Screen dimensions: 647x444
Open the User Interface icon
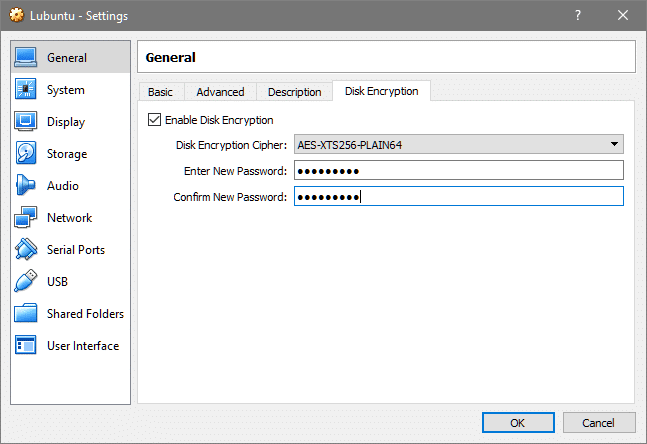[27, 346]
